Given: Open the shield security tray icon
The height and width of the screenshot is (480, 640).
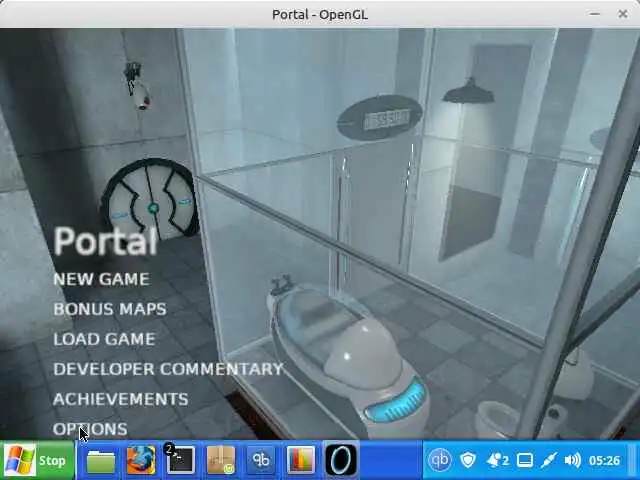Looking at the screenshot, I should coord(468,460).
